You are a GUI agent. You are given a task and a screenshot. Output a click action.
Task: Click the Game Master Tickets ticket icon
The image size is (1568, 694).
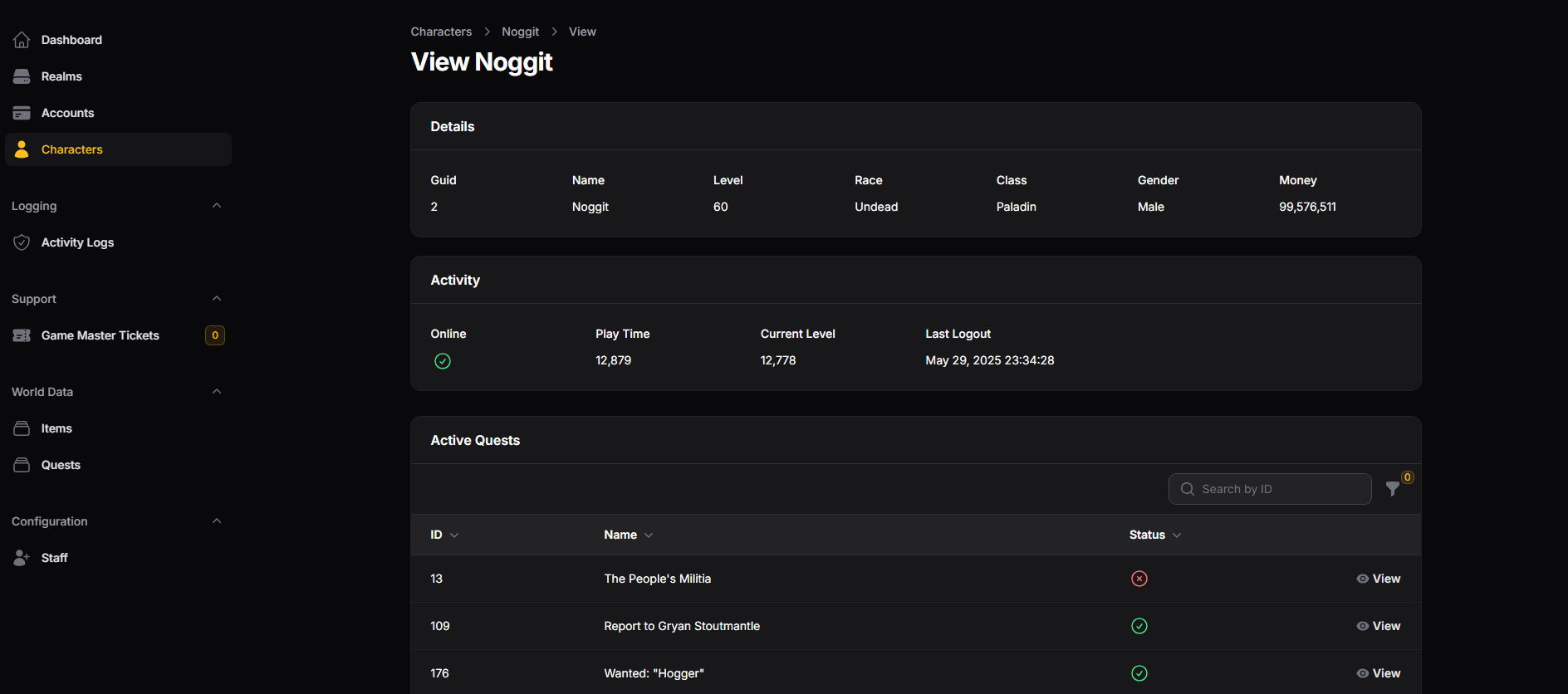click(22, 335)
